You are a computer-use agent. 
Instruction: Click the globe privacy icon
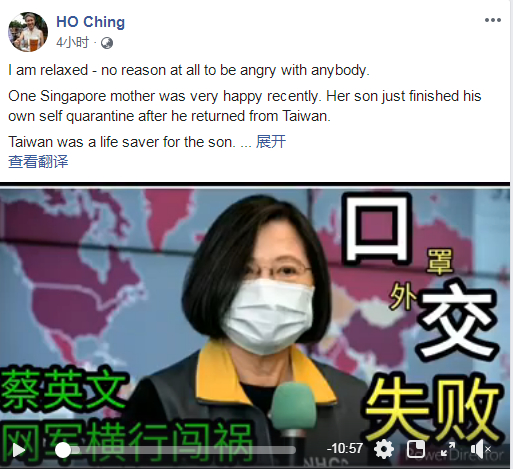point(107,43)
